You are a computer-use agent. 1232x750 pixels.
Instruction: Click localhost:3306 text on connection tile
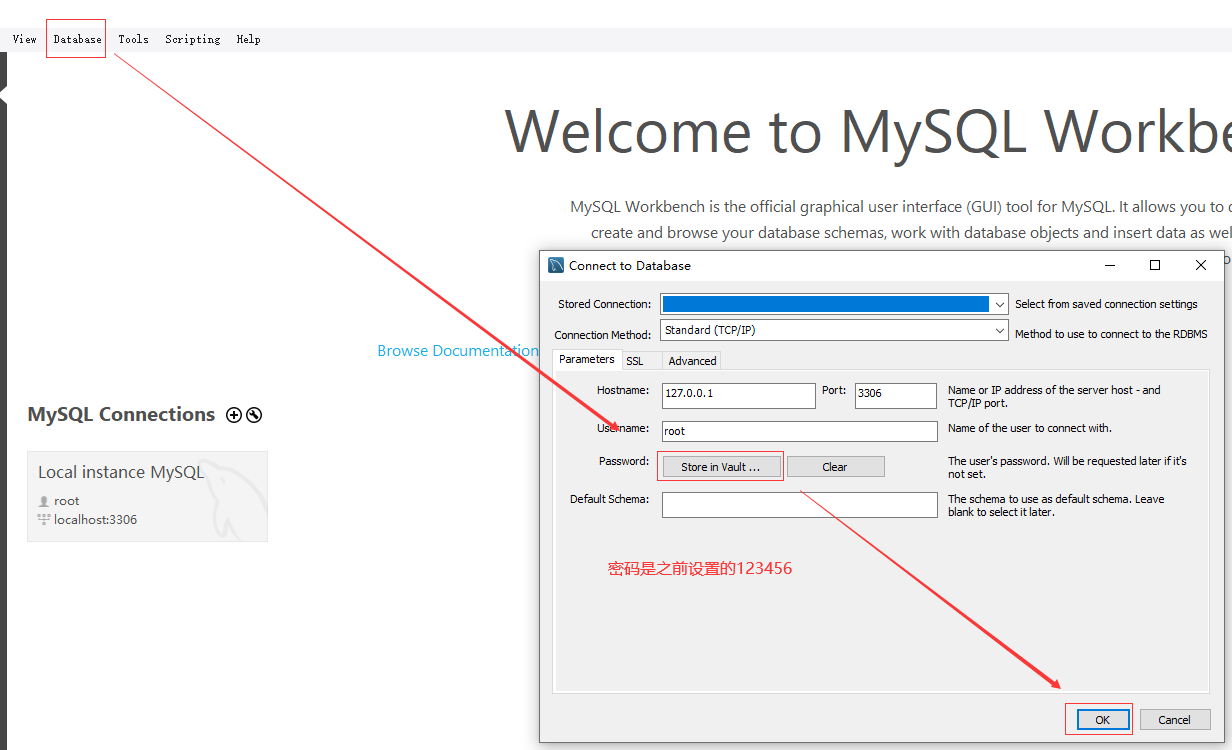tap(95, 520)
